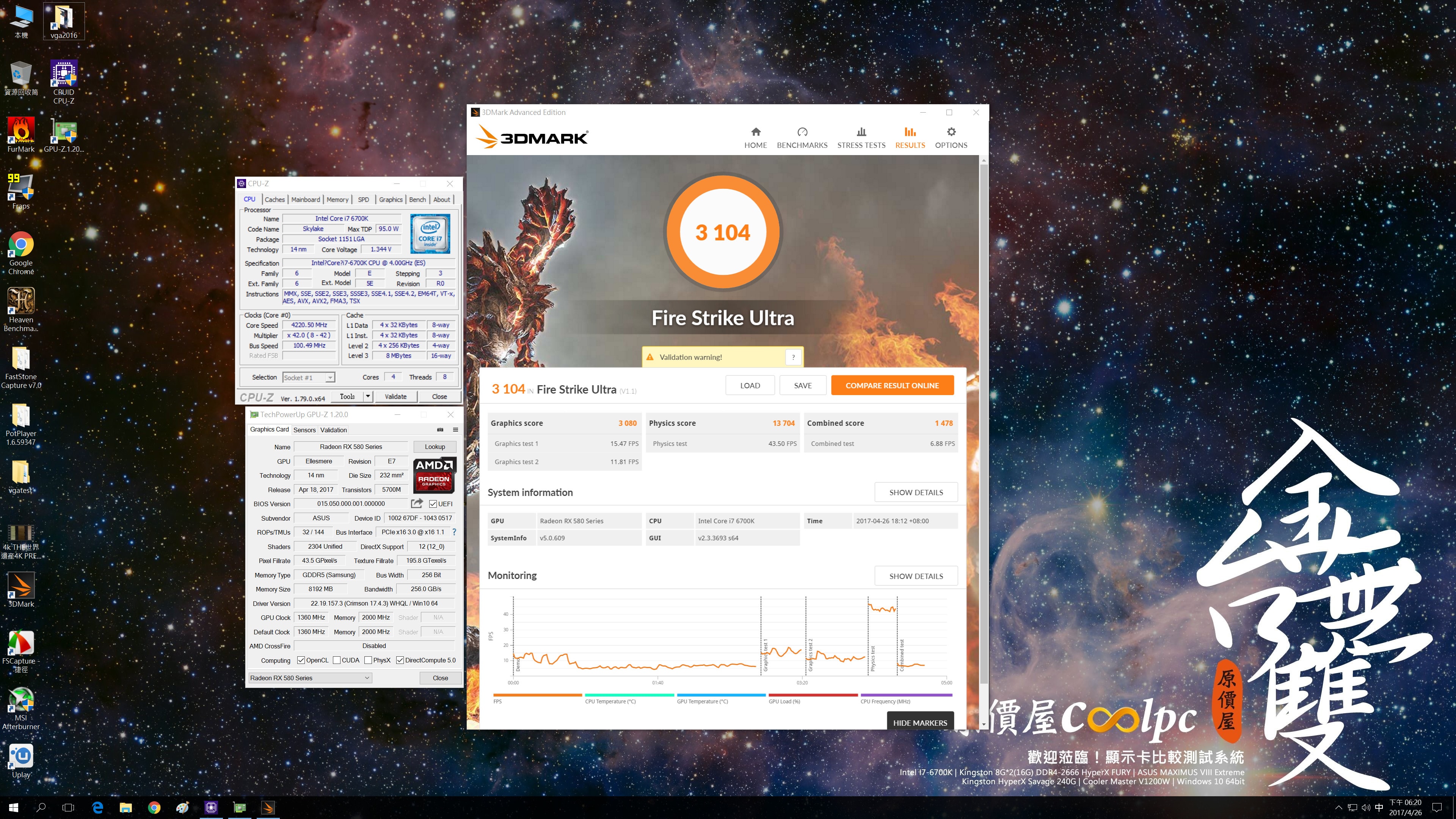
Task: Expand the CPU-Z Socket #1 selection dropdown
Action: tap(330, 378)
